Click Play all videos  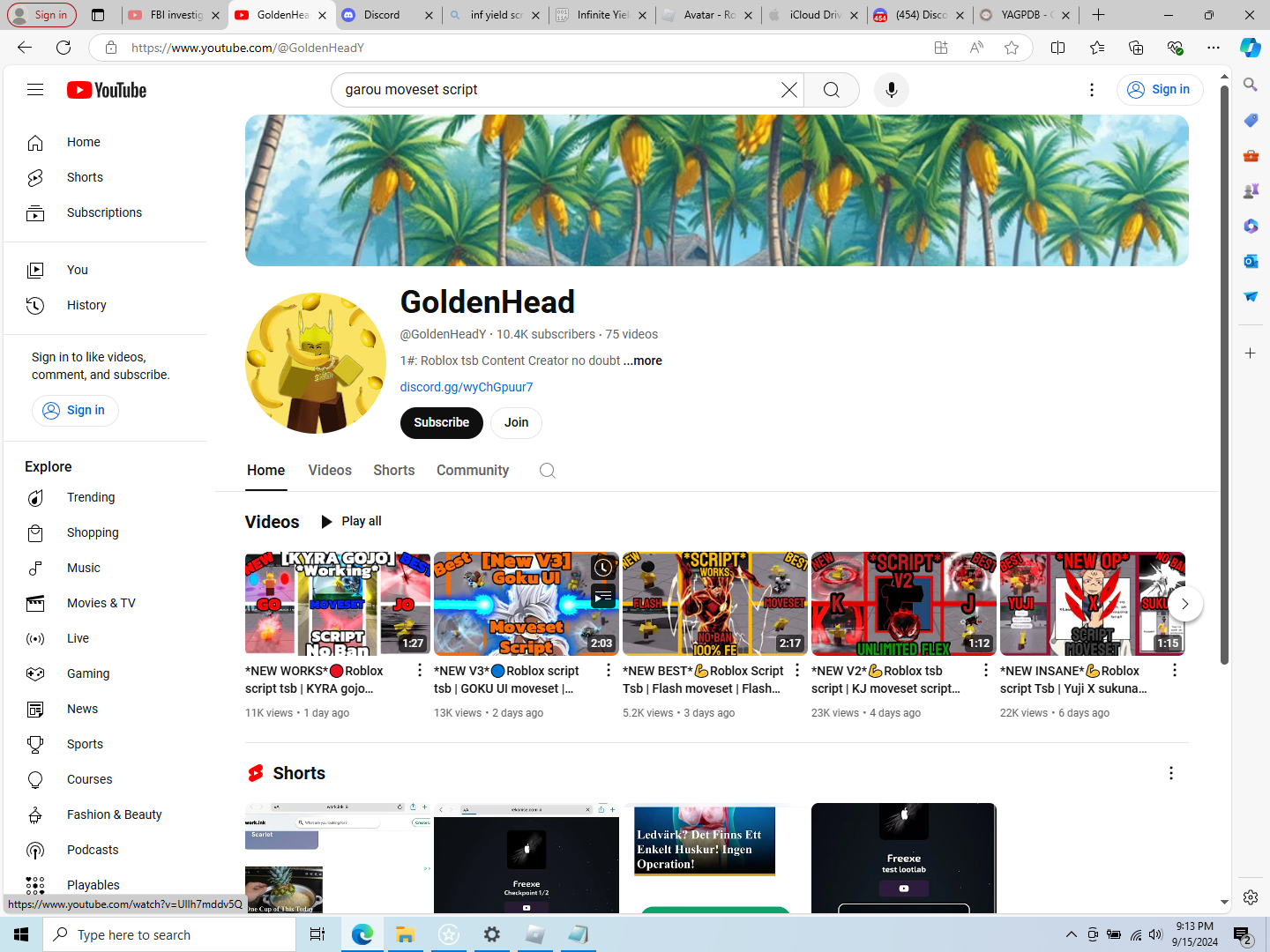point(351,521)
